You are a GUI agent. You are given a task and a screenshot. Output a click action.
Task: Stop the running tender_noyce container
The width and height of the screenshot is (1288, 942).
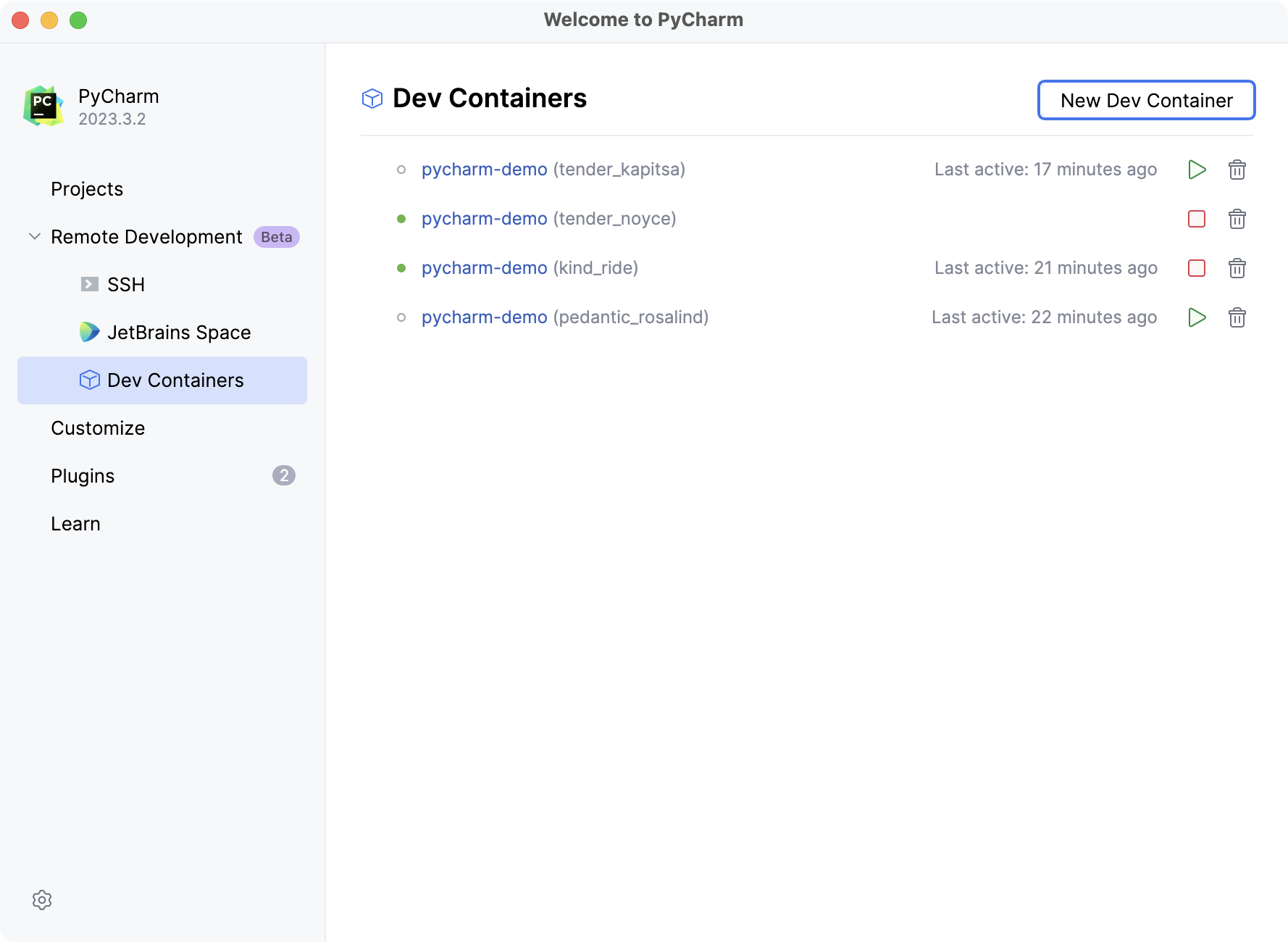tap(1197, 218)
